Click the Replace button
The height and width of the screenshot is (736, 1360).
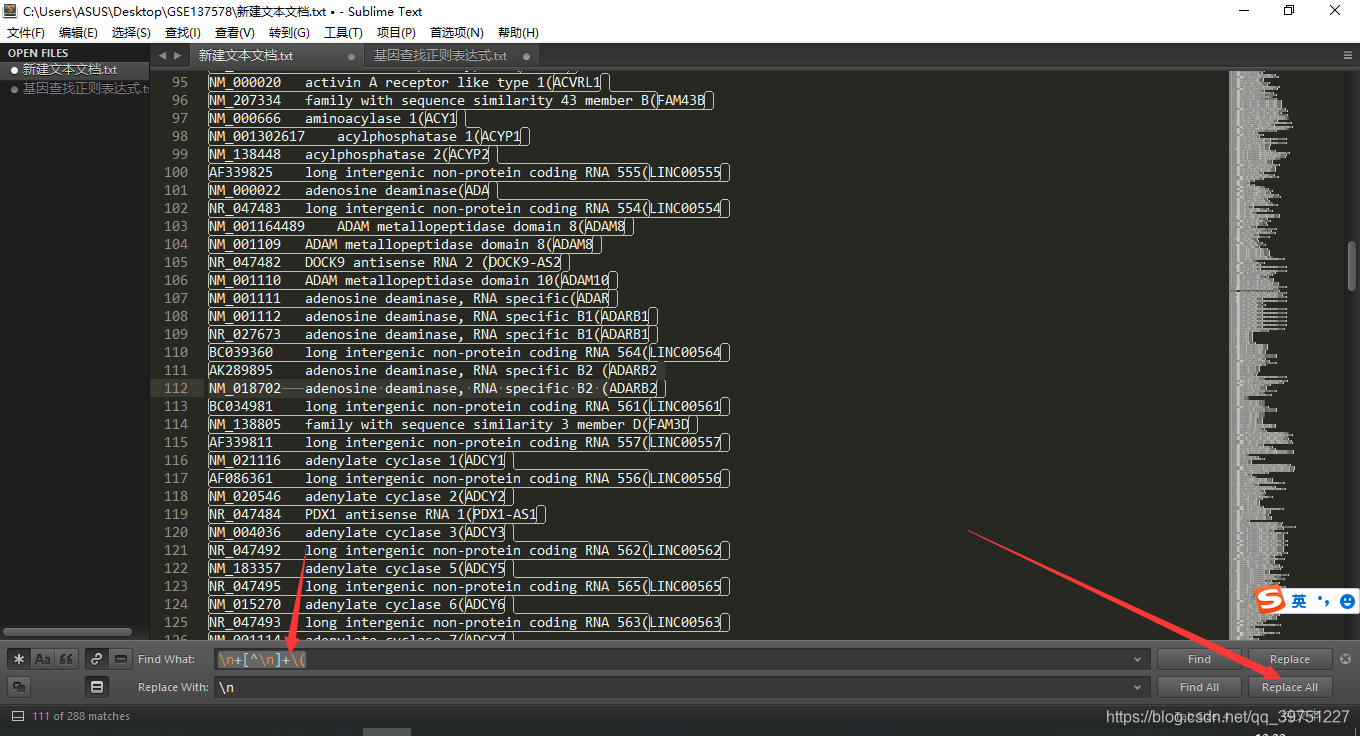1290,659
